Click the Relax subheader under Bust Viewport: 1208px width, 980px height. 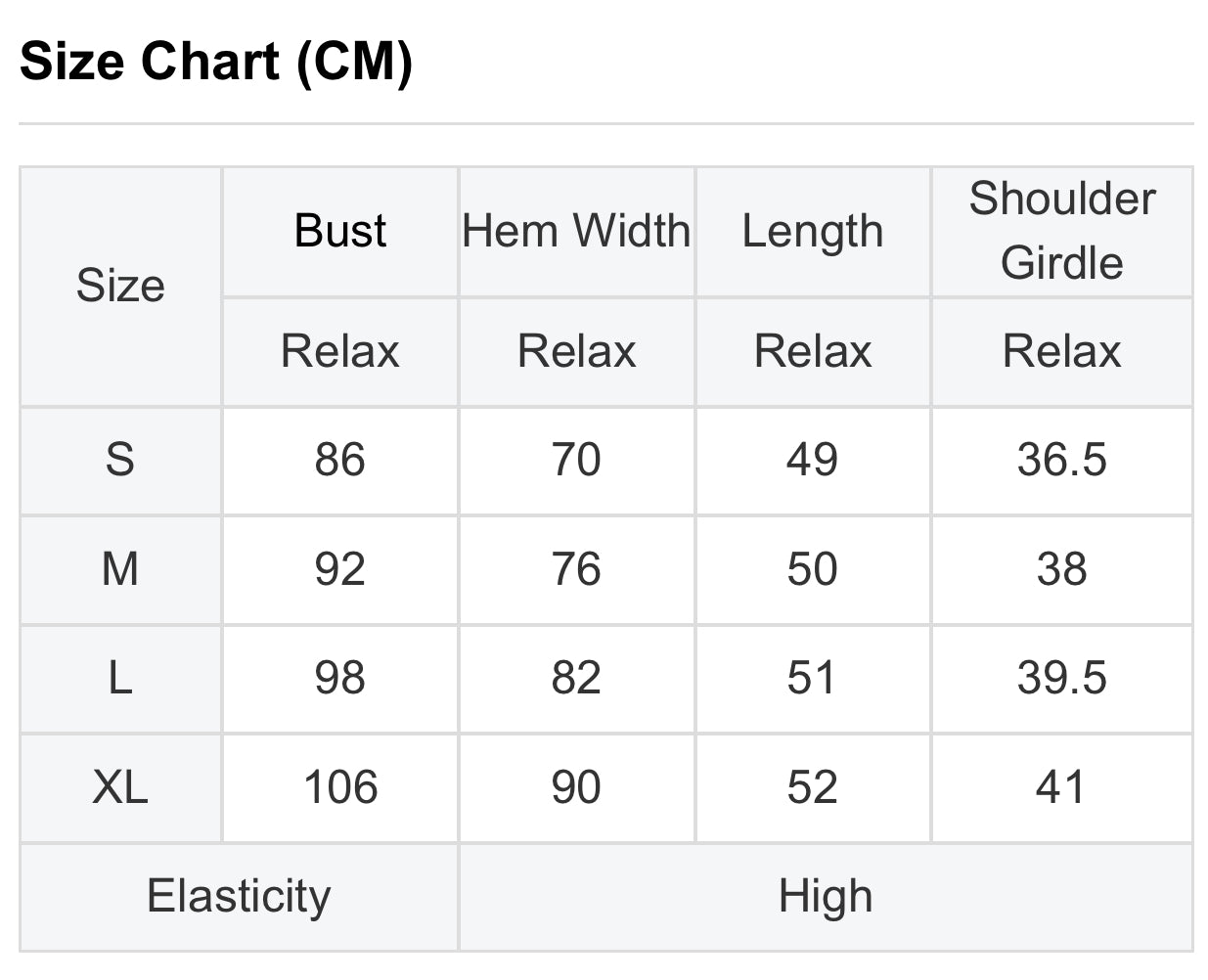[340, 351]
